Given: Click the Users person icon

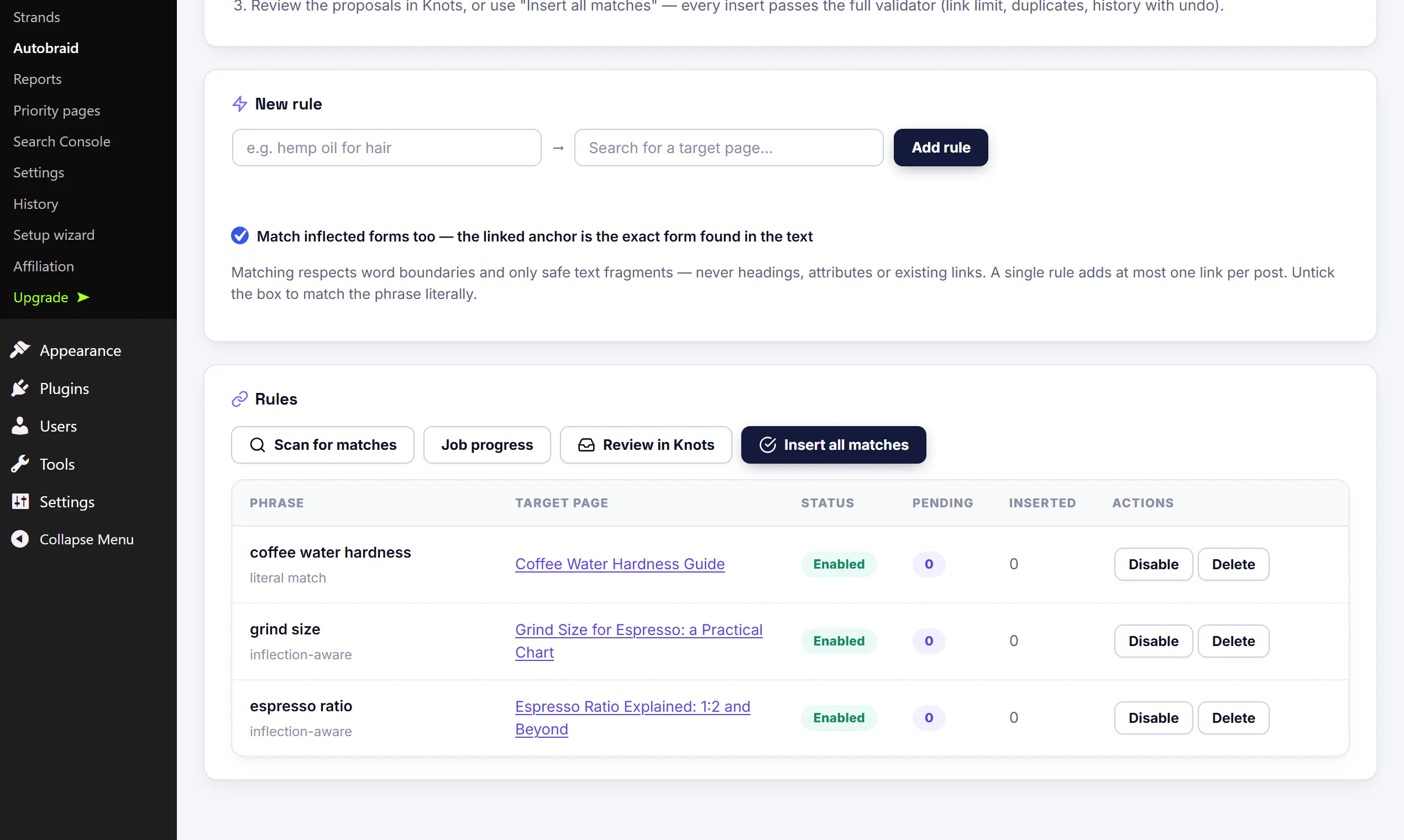Looking at the screenshot, I should 20,426.
